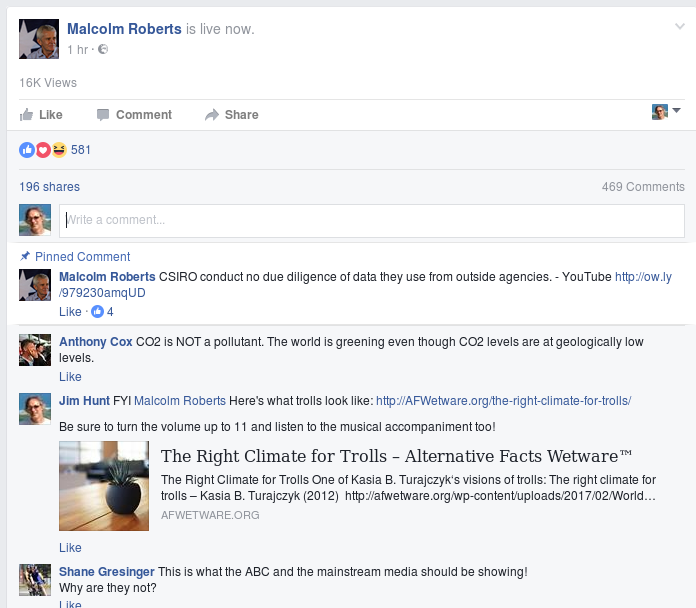
Task: Focus the Write a comment field
Action: tap(372, 221)
